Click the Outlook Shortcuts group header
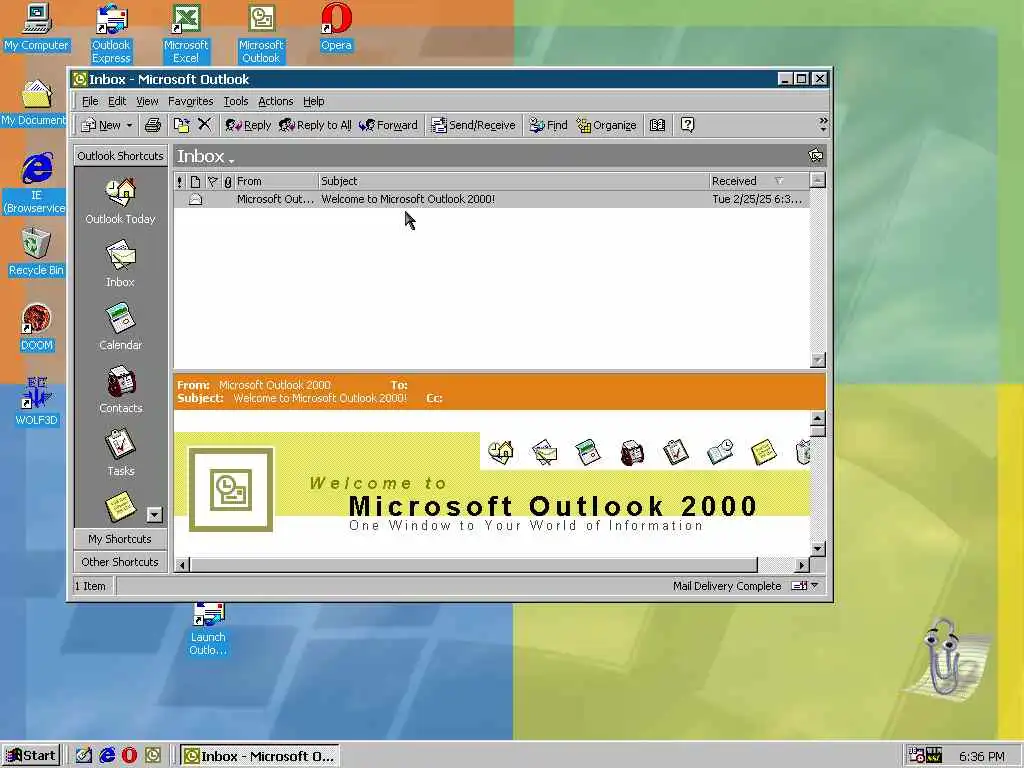The image size is (1024, 768). (x=120, y=155)
